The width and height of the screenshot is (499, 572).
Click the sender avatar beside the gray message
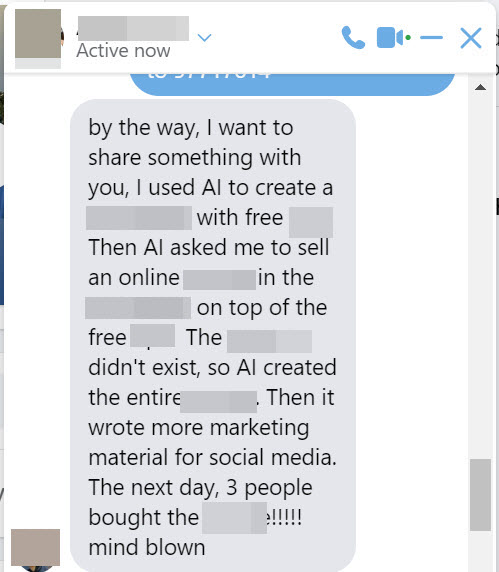coord(35,547)
